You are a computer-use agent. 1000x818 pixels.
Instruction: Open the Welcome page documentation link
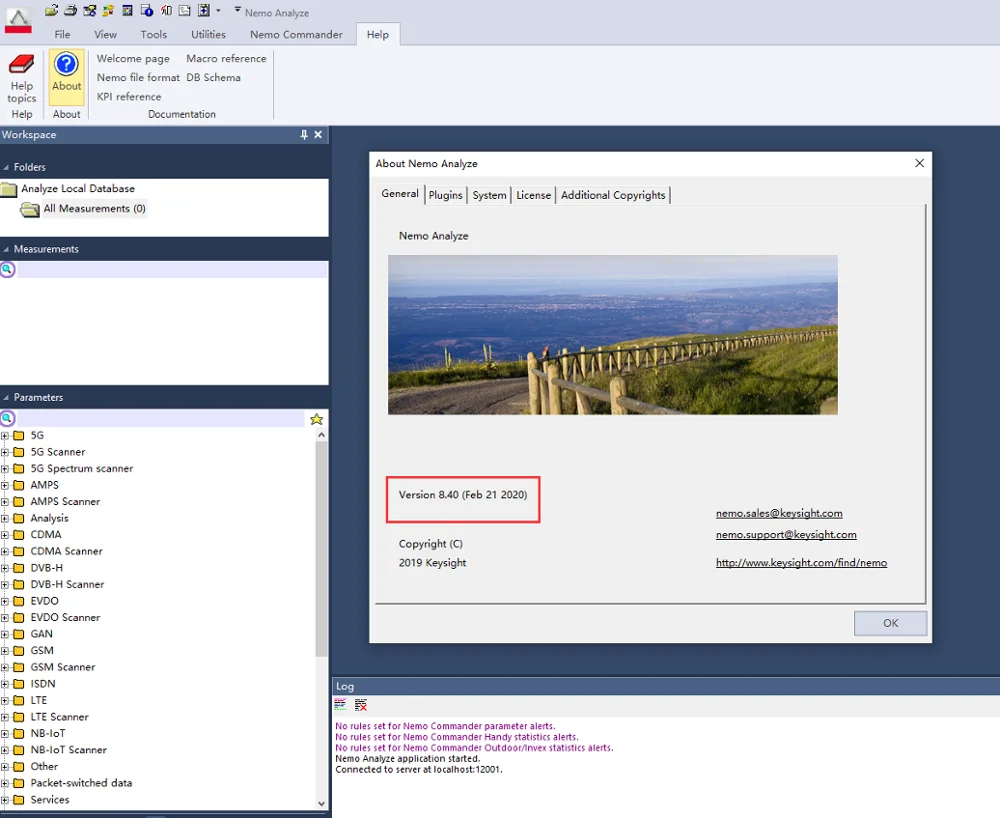[133, 59]
